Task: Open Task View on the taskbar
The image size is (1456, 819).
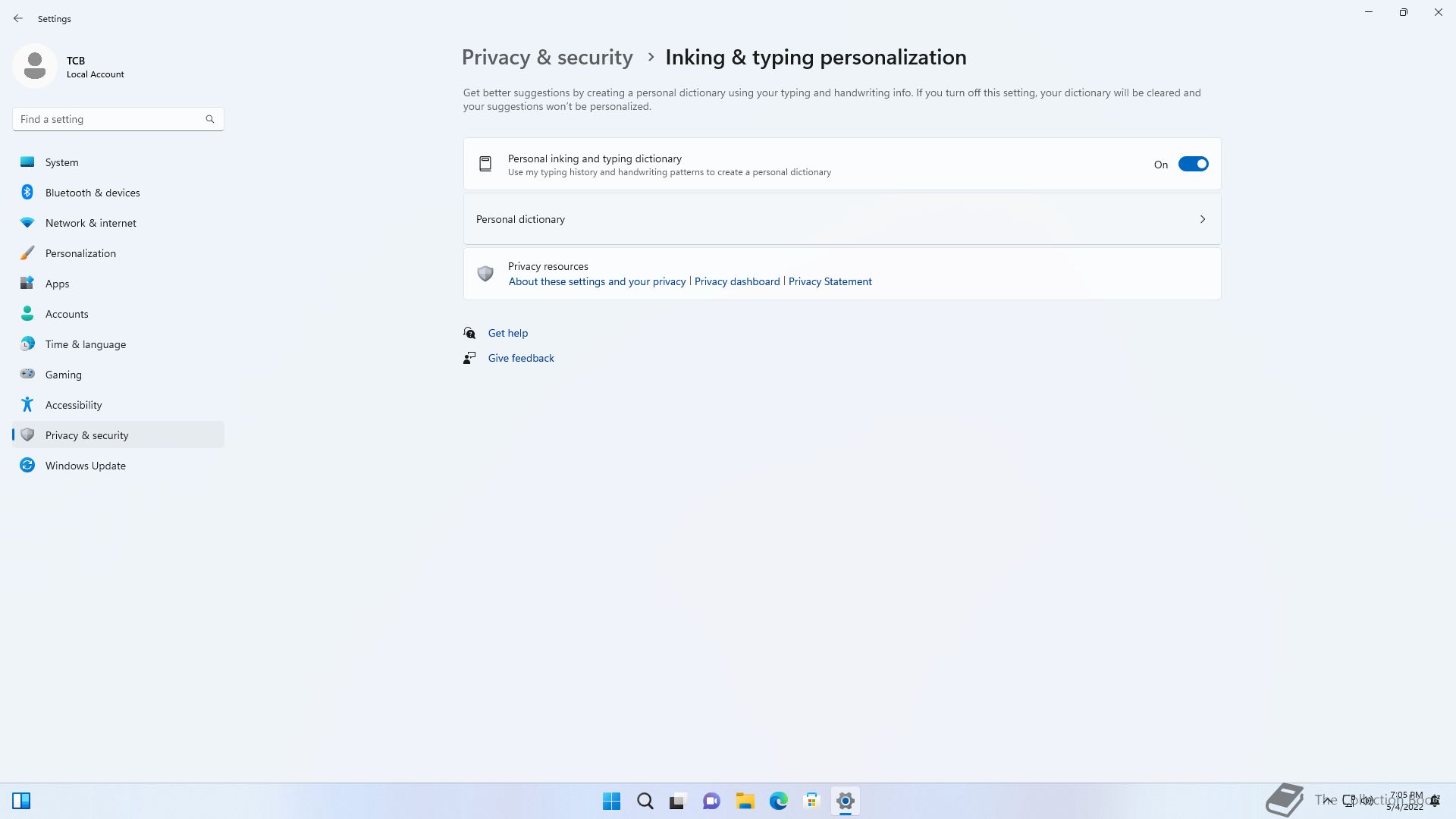Action: pyautogui.click(x=678, y=801)
